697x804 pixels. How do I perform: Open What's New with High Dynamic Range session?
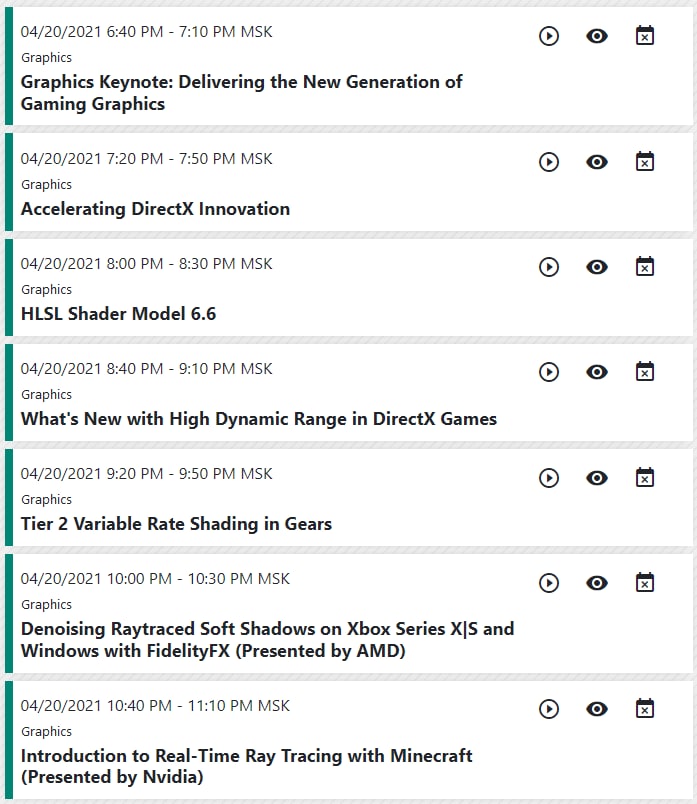[258, 419]
